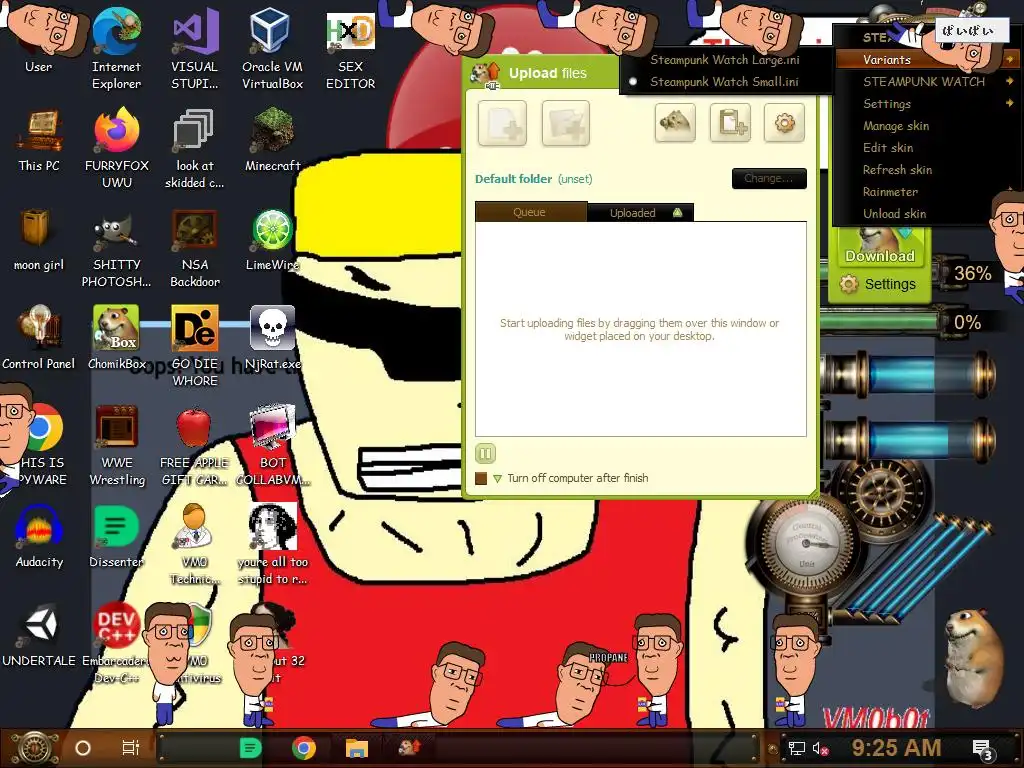Open the NjRat.exe skull icon
Viewport: 1024px width, 768px height.
click(272, 338)
